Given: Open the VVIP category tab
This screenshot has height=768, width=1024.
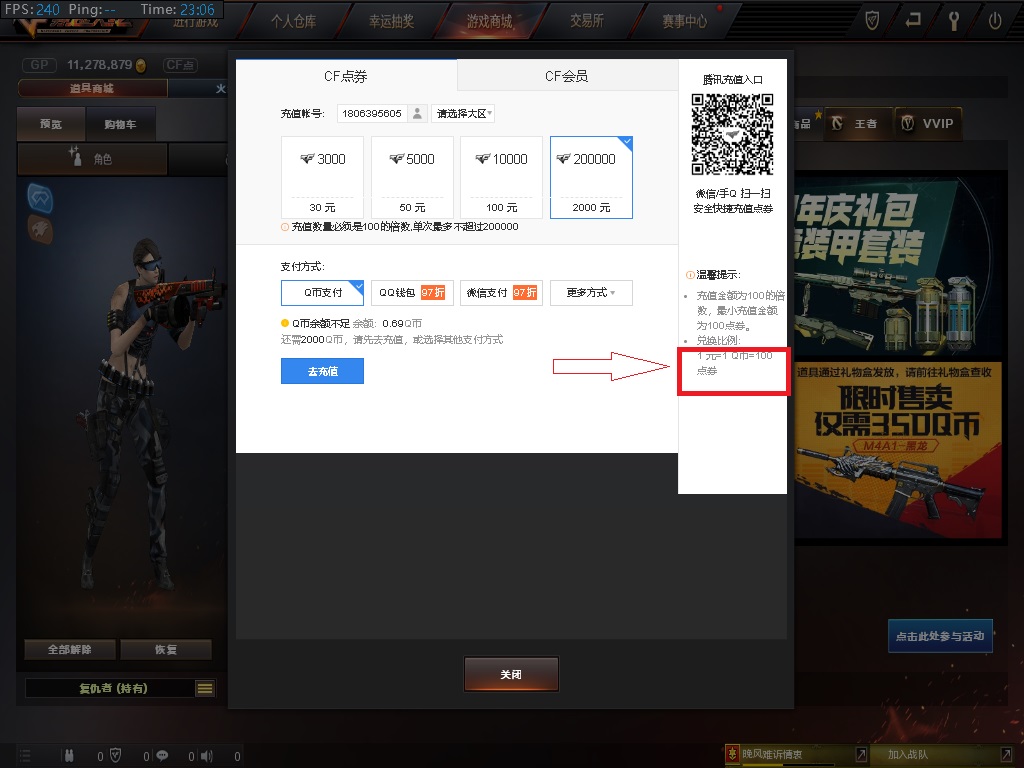Looking at the screenshot, I should click(x=927, y=123).
